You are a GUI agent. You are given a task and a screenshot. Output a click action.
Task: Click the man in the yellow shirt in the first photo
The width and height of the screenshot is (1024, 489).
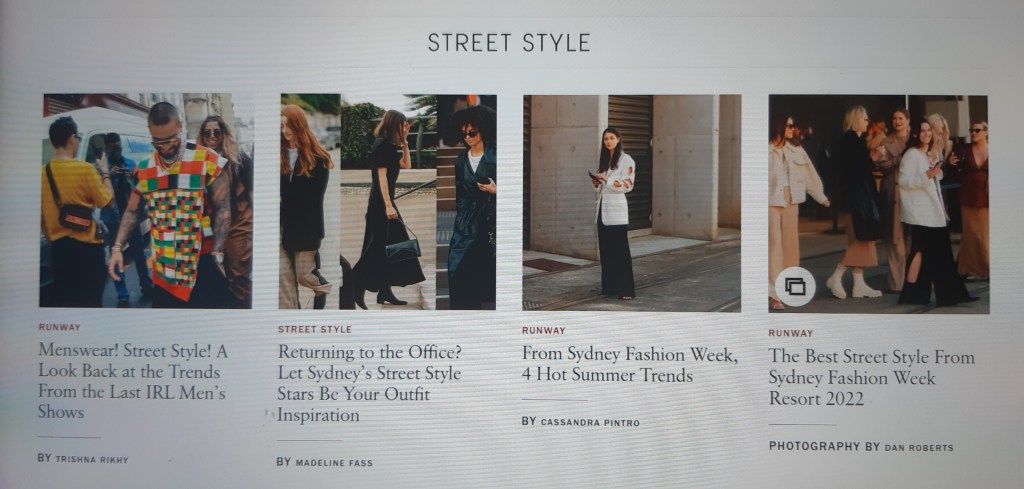click(74, 209)
